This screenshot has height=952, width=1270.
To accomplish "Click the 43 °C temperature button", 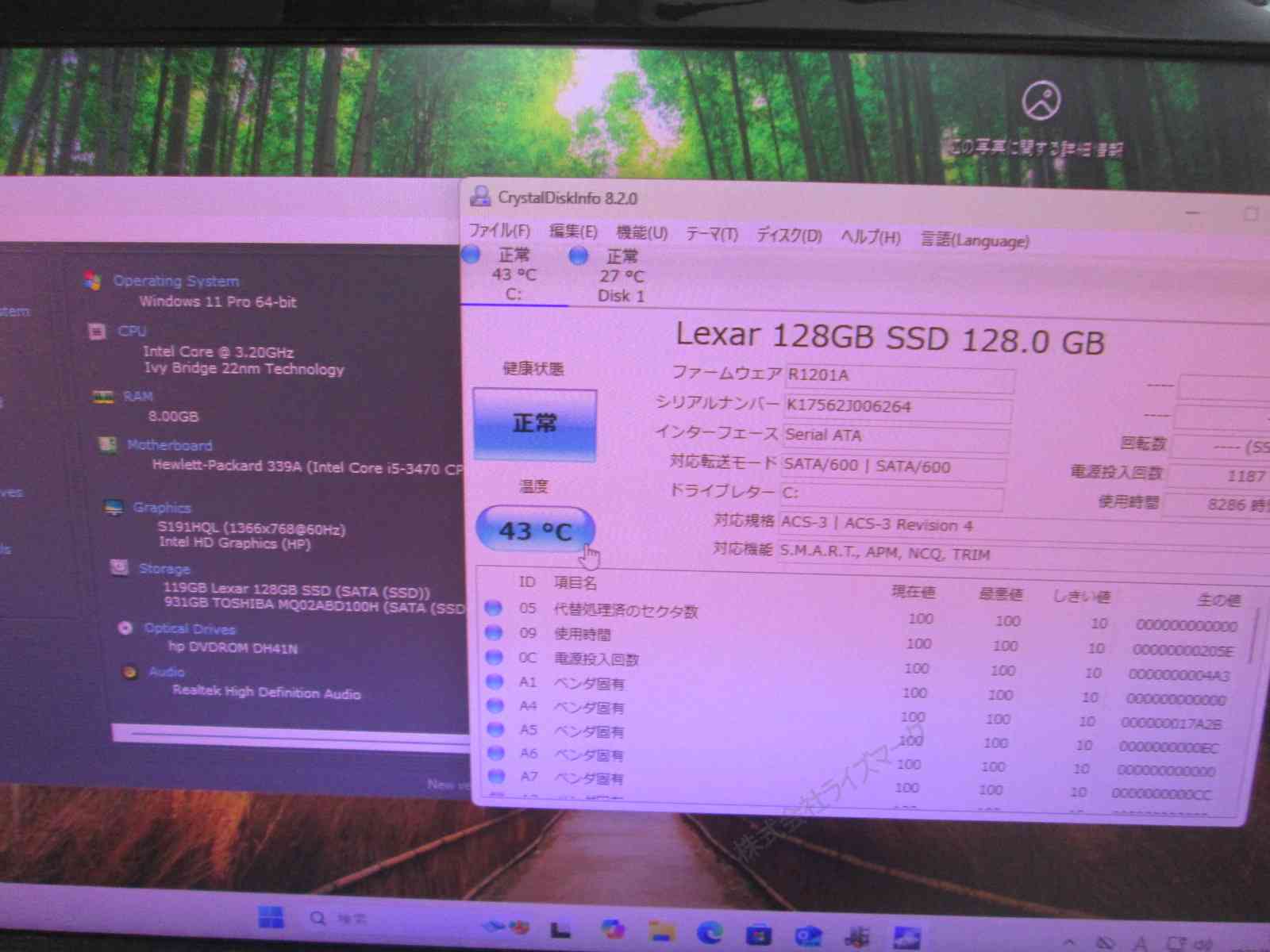I will click(534, 530).
